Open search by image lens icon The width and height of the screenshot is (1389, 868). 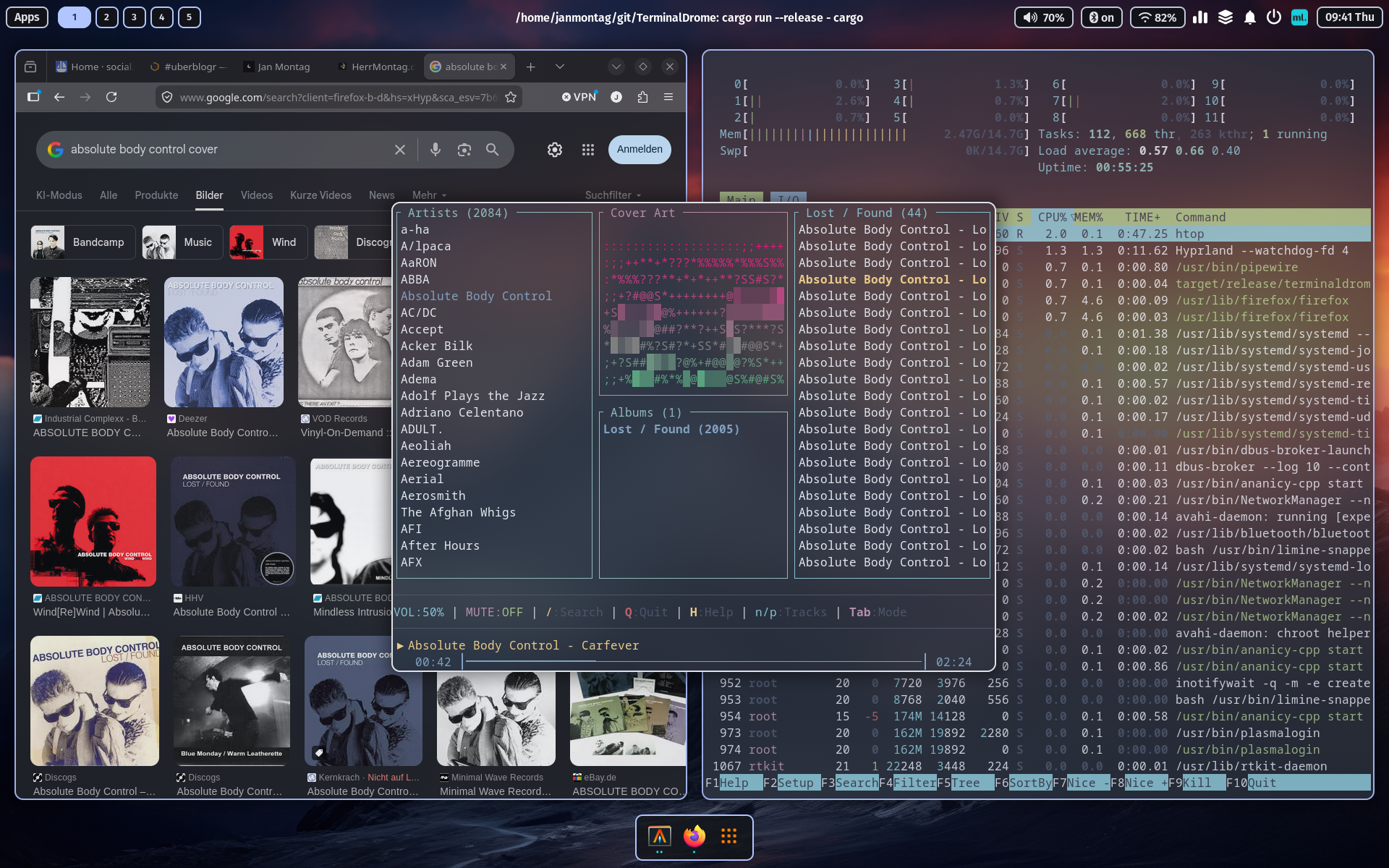(x=464, y=149)
